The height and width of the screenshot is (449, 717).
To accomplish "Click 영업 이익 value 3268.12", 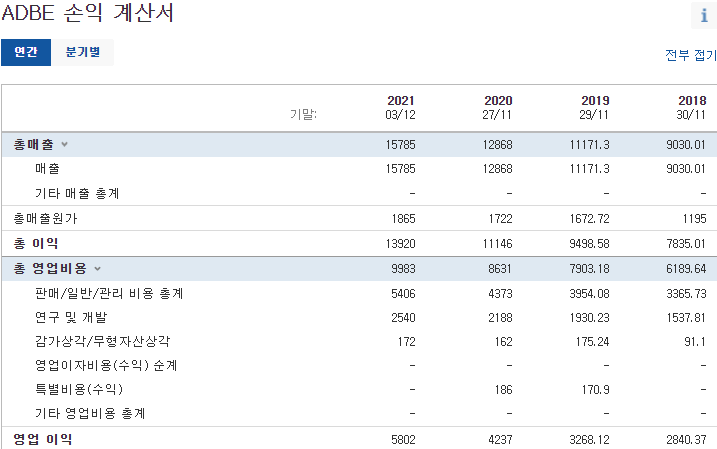I will pyautogui.click(x=589, y=440).
